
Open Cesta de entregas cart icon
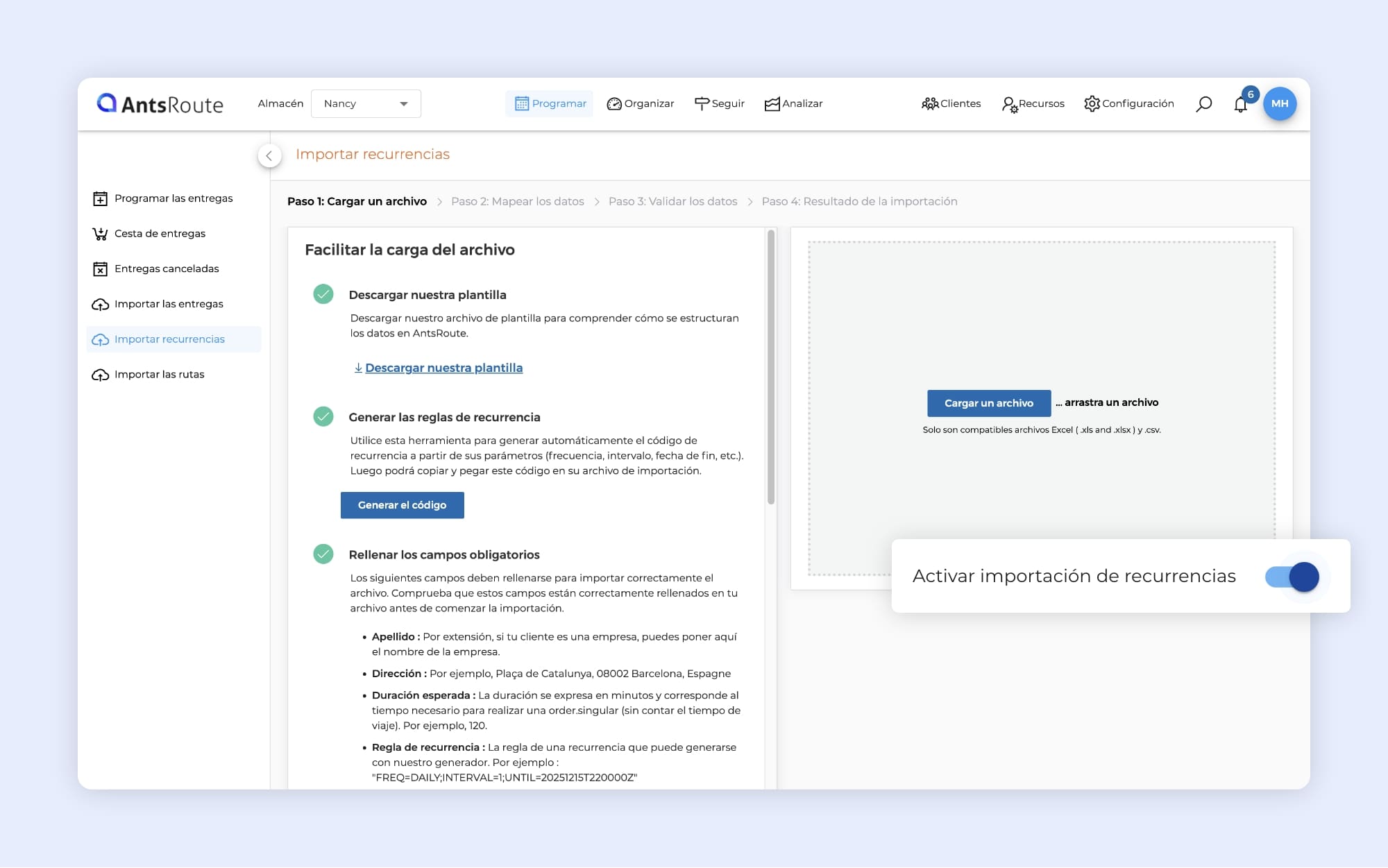pos(100,234)
